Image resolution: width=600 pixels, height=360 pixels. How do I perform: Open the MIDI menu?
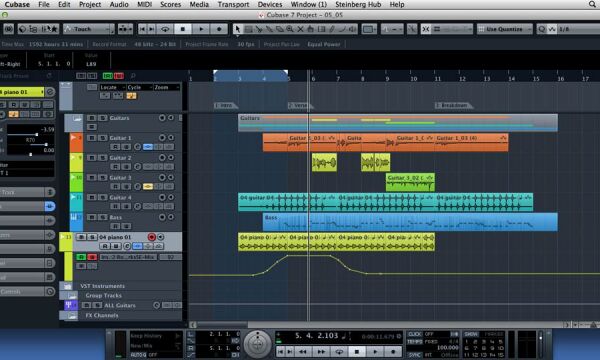(144, 4)
